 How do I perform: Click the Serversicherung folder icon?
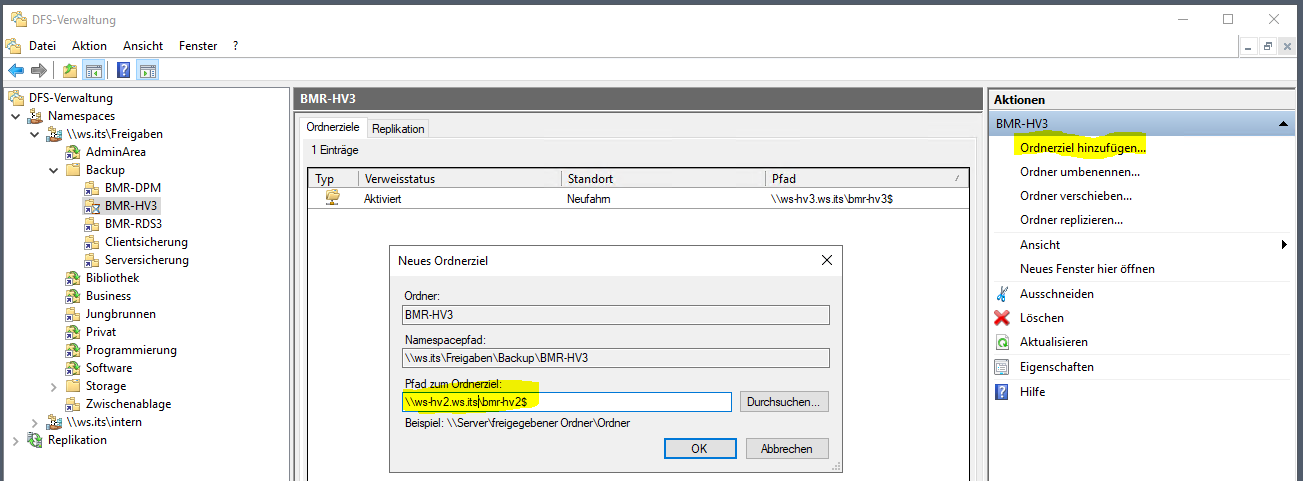(92, 260)
